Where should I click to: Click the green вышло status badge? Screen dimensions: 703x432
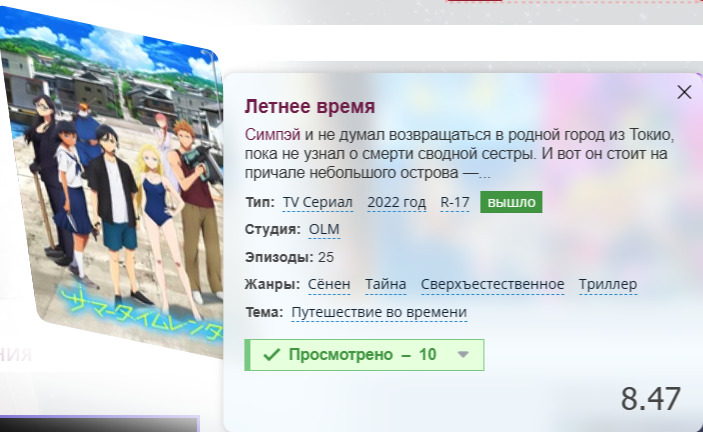(x=510, y=202)
